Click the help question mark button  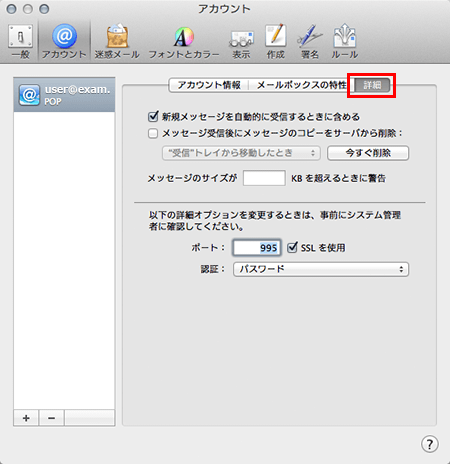430,444
